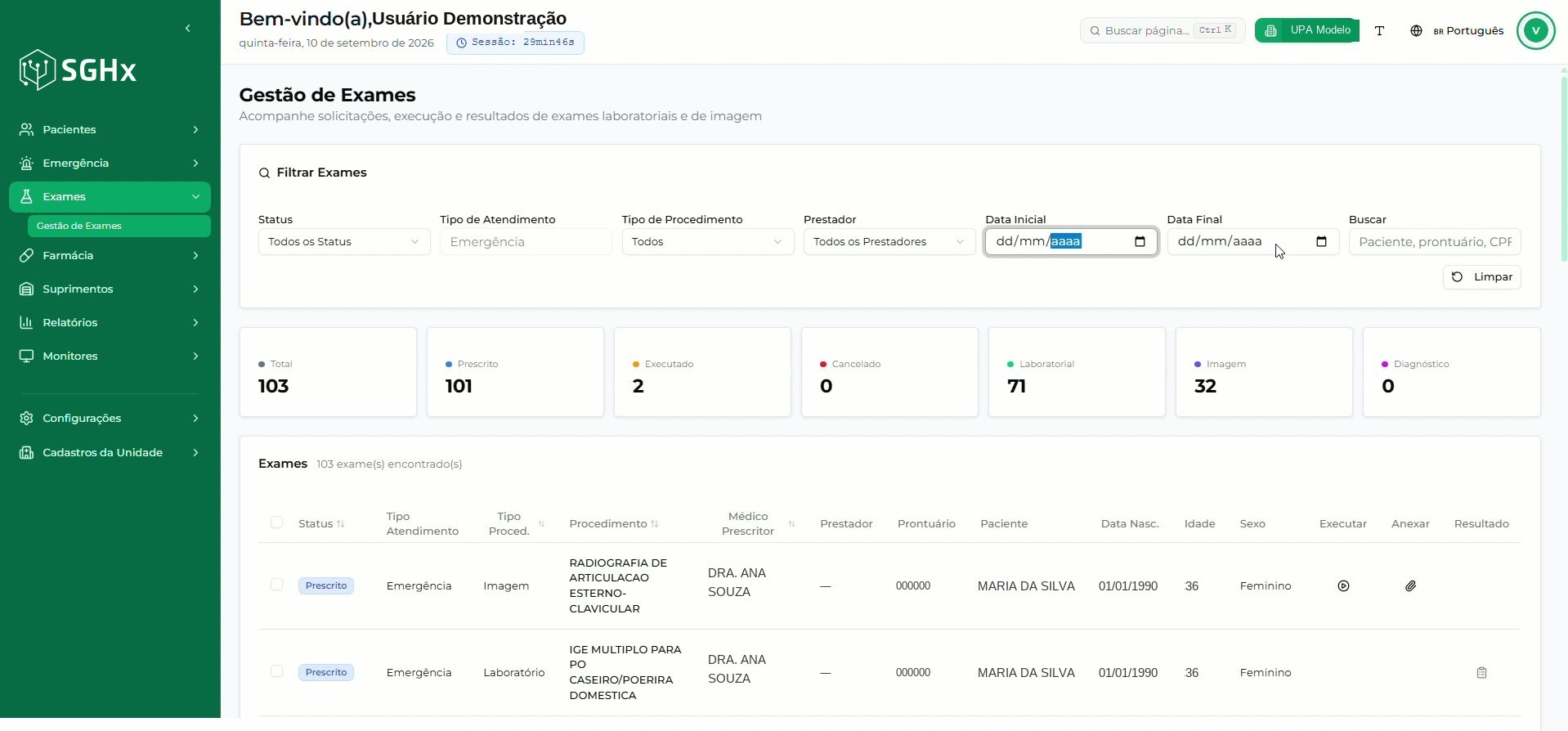
Task: Sort by Procedimento column arrows
Action: (x=655, y=523)
